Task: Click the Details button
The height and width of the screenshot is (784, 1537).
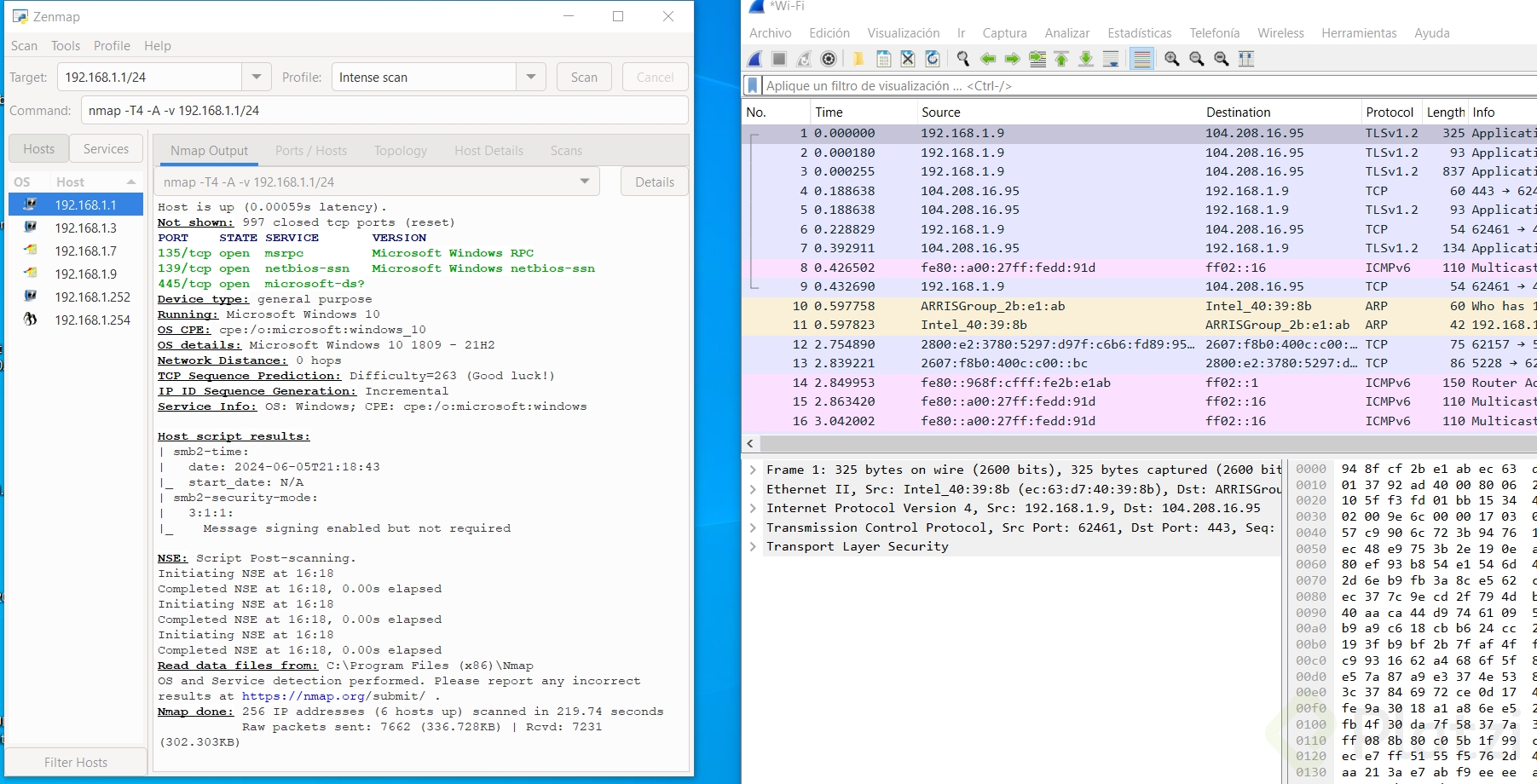Action: coord(654,182)
